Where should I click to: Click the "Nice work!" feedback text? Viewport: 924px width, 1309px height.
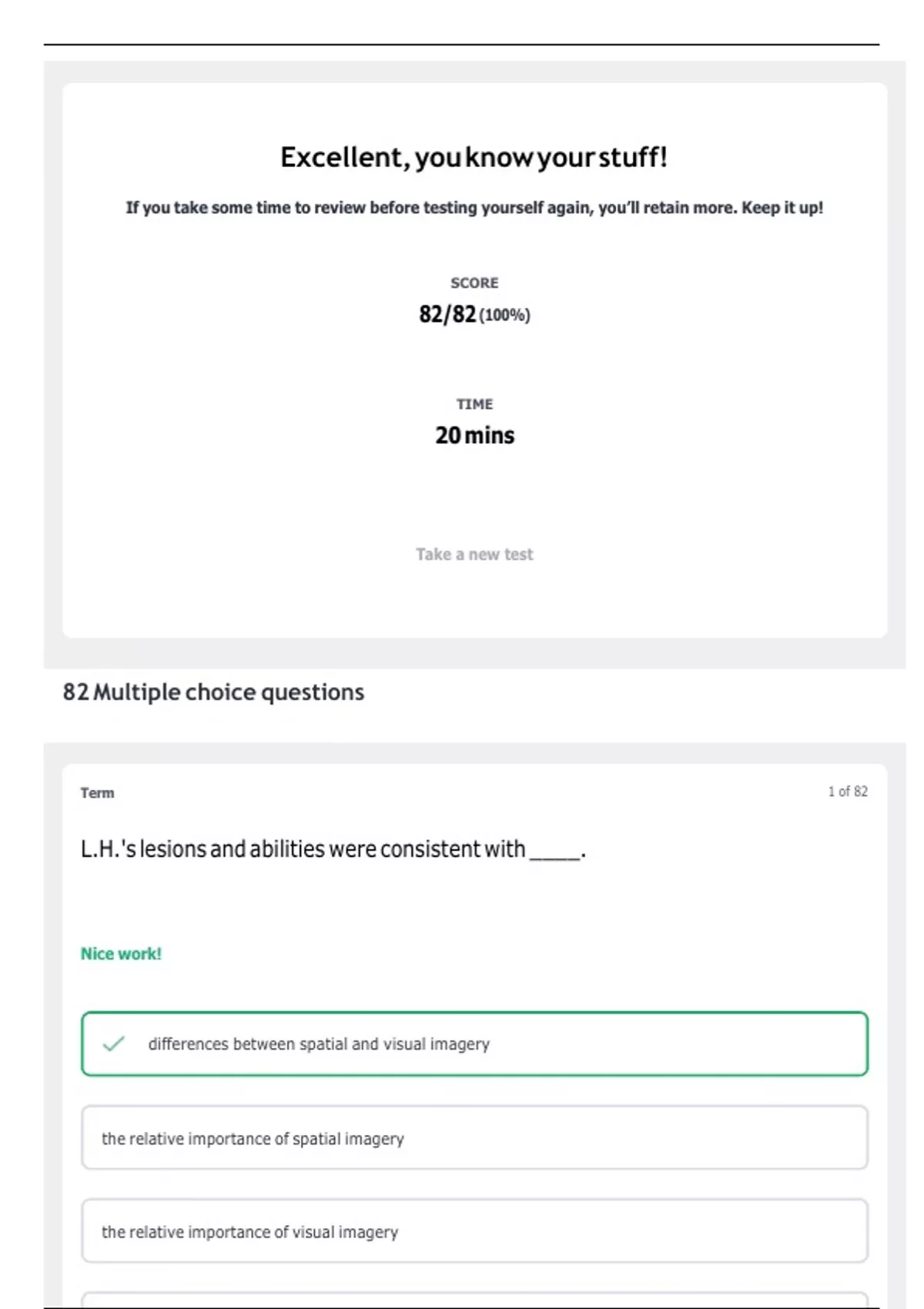tap(121, 954)
